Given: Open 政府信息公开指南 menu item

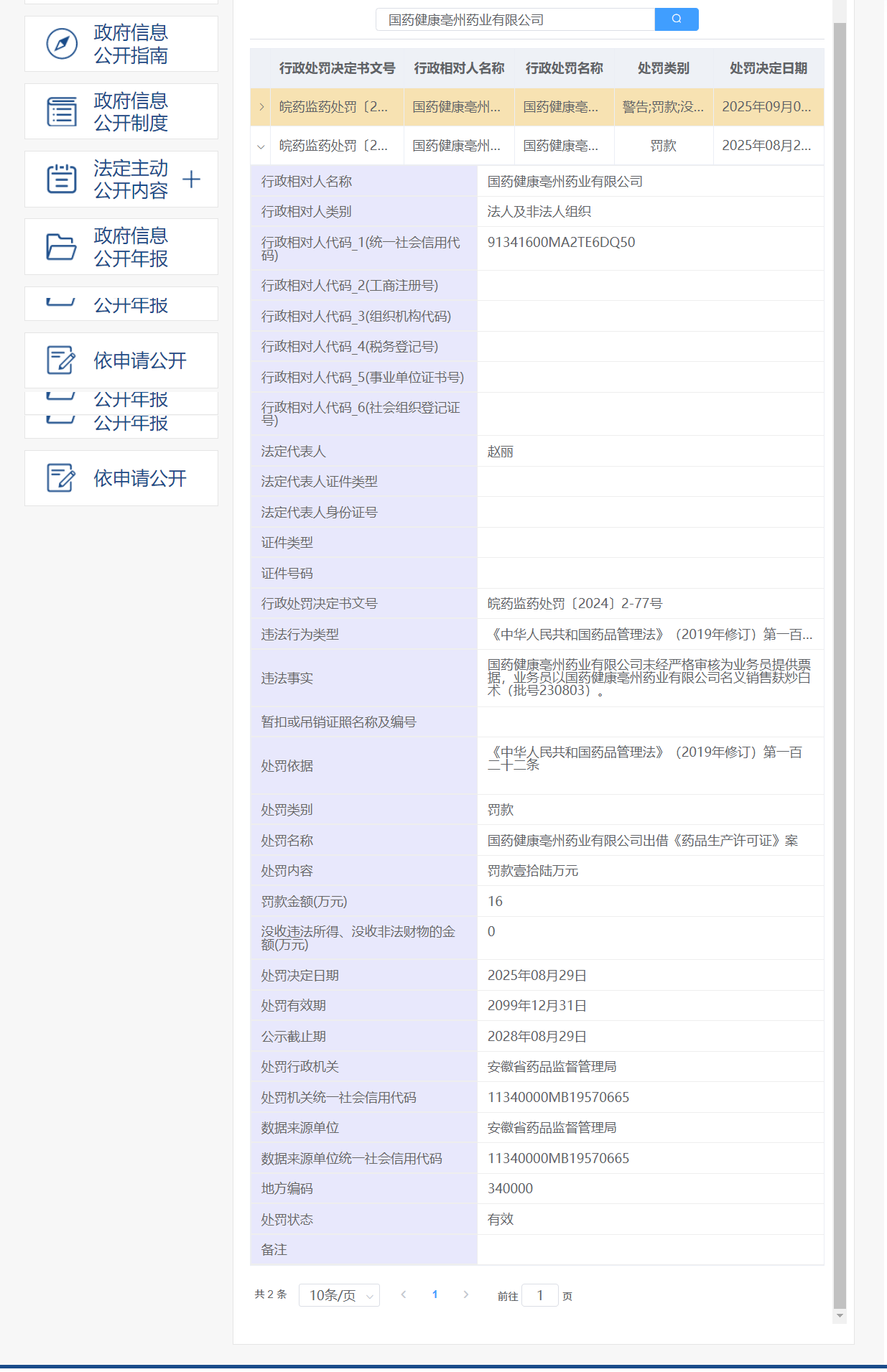Looking at the screenshot, I should click(x=121, y=44).
